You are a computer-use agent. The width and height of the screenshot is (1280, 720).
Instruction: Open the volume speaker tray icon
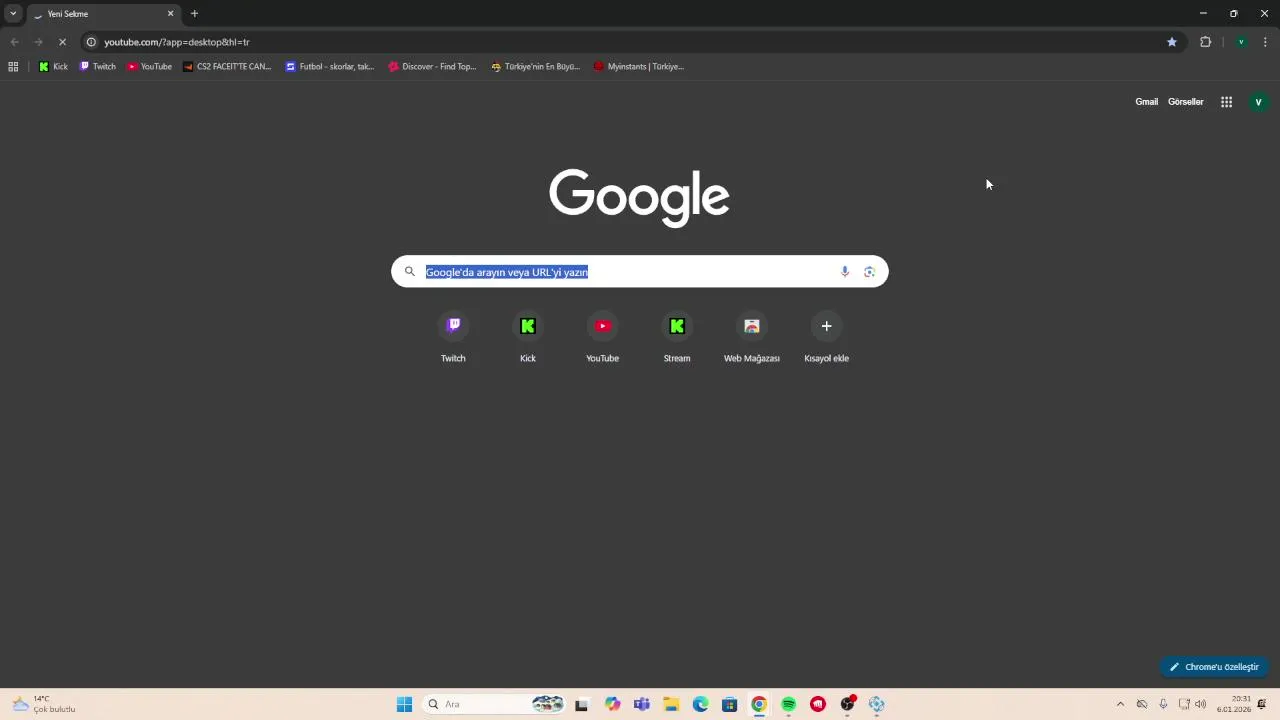pyautogui.click(x=1200, y=704)
